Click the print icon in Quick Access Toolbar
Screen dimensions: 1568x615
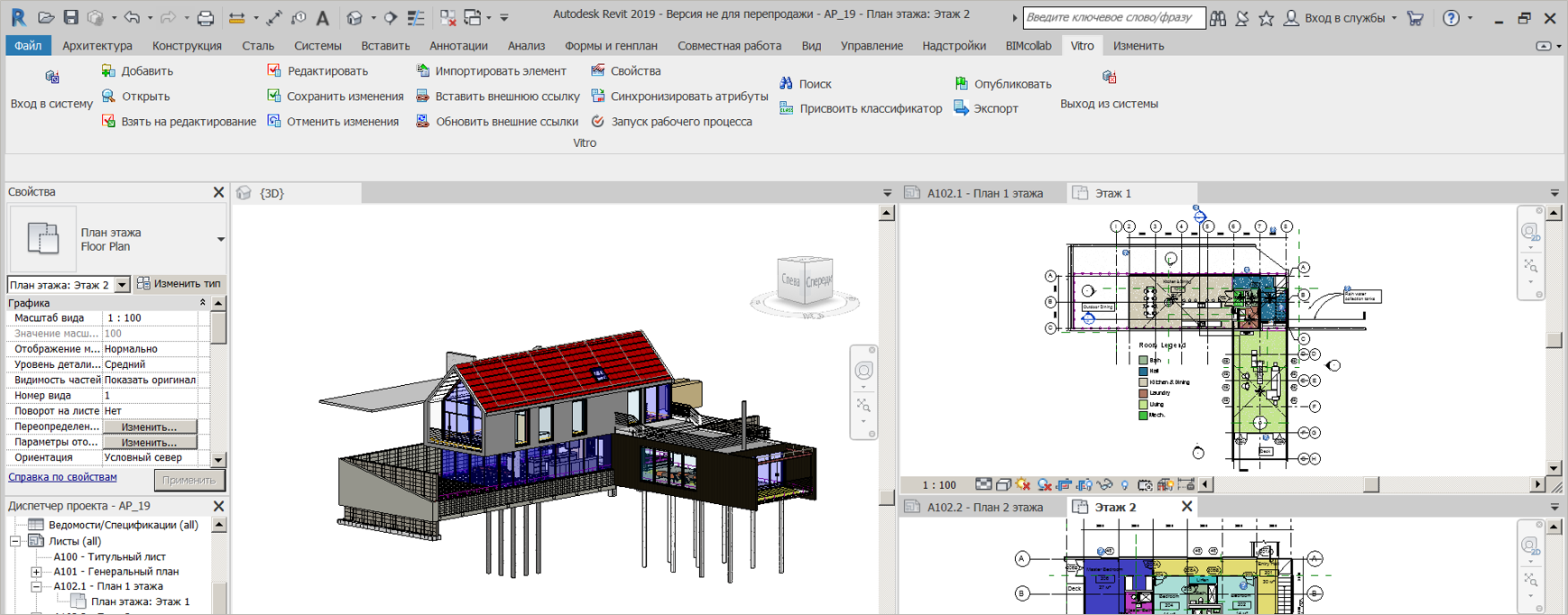206,17
